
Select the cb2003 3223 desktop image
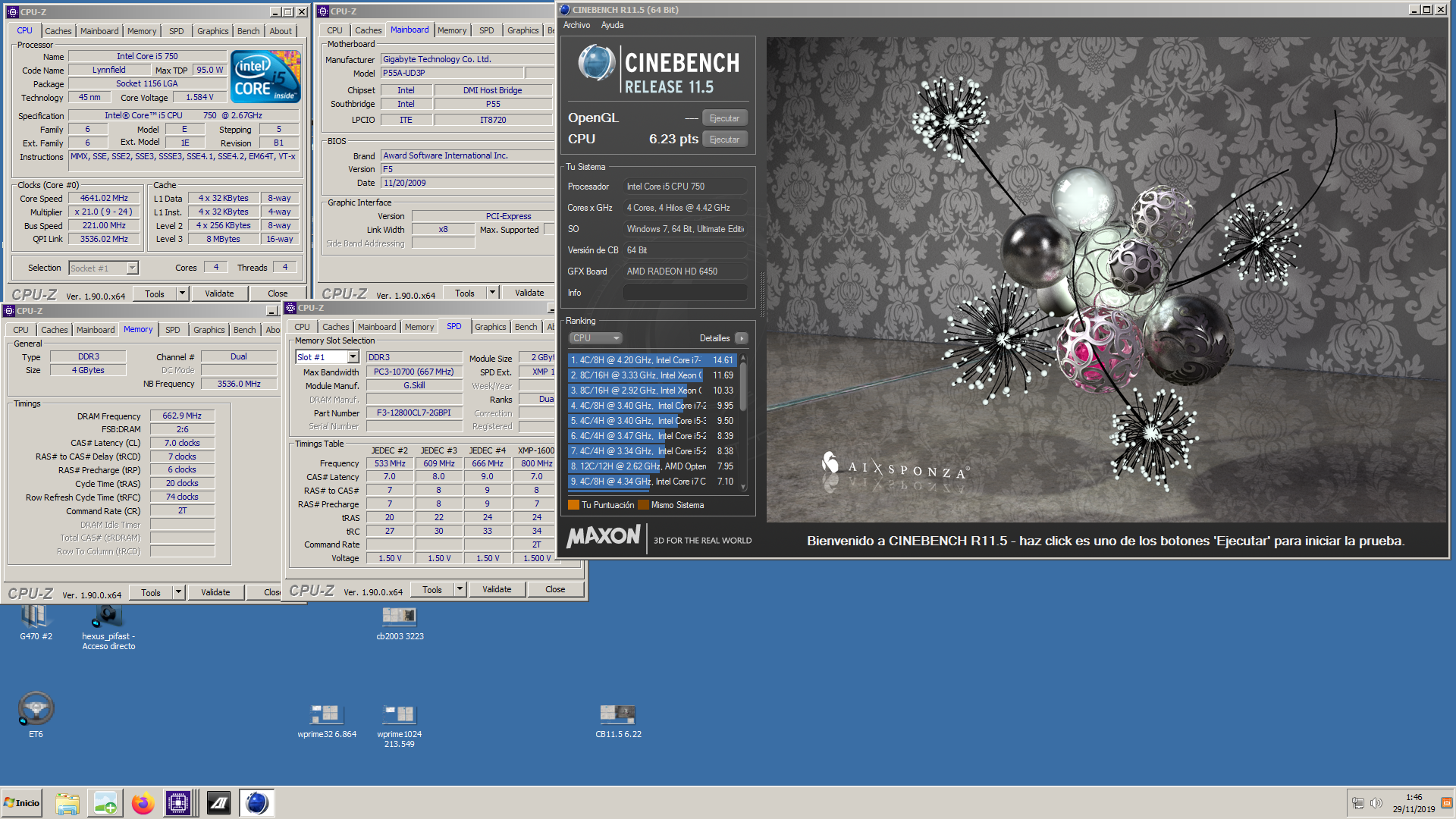(x=400, y=623)
